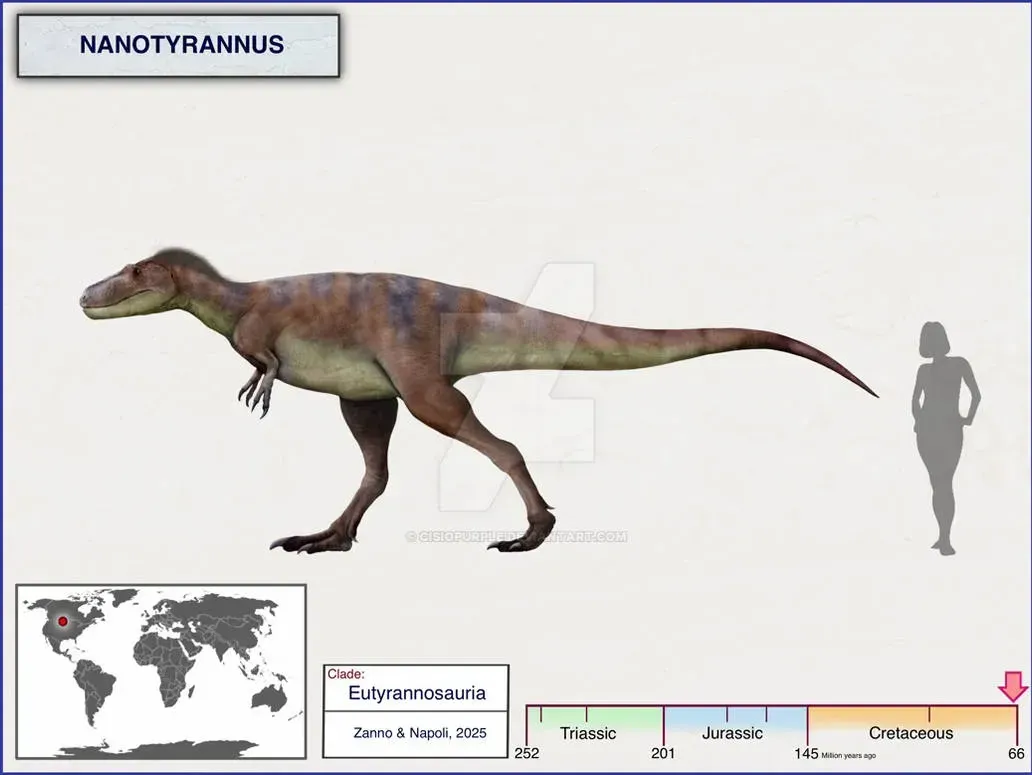Click the "66" timeline value

pyautogui.click(x=1016, y=754)
